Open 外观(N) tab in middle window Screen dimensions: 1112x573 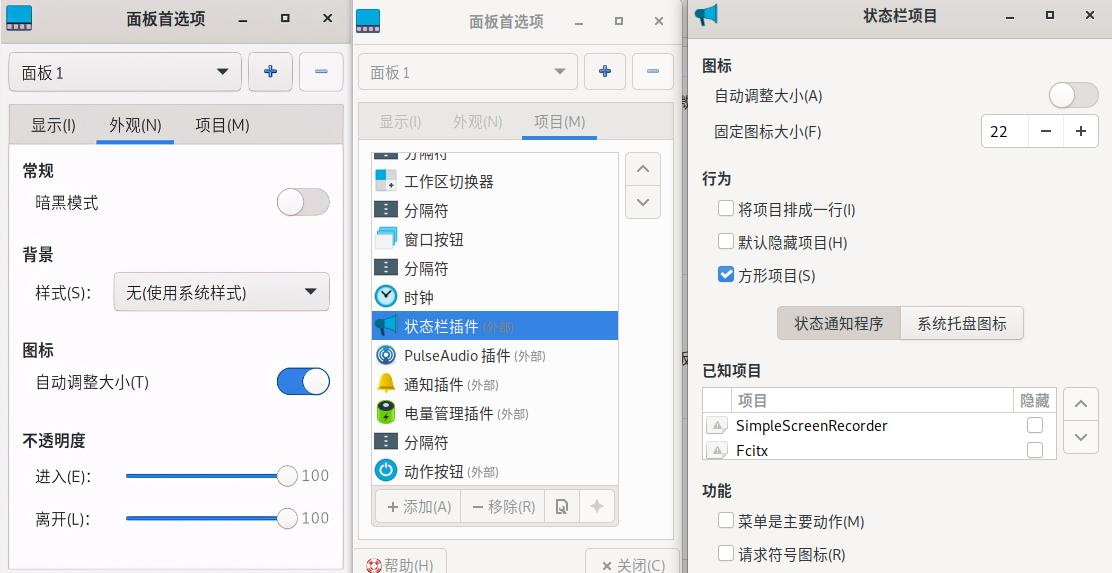click(477, 122)
